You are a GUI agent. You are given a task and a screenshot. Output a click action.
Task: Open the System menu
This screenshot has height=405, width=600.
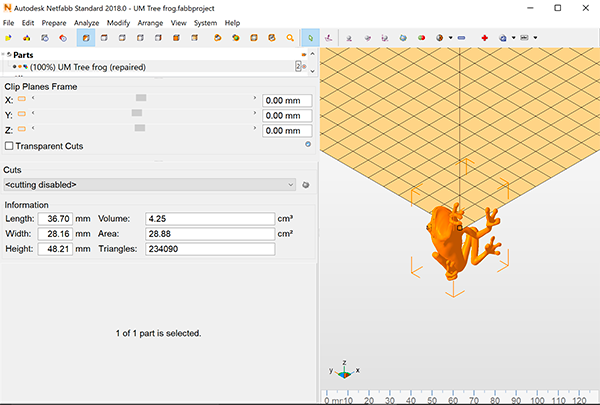point(205,23)
